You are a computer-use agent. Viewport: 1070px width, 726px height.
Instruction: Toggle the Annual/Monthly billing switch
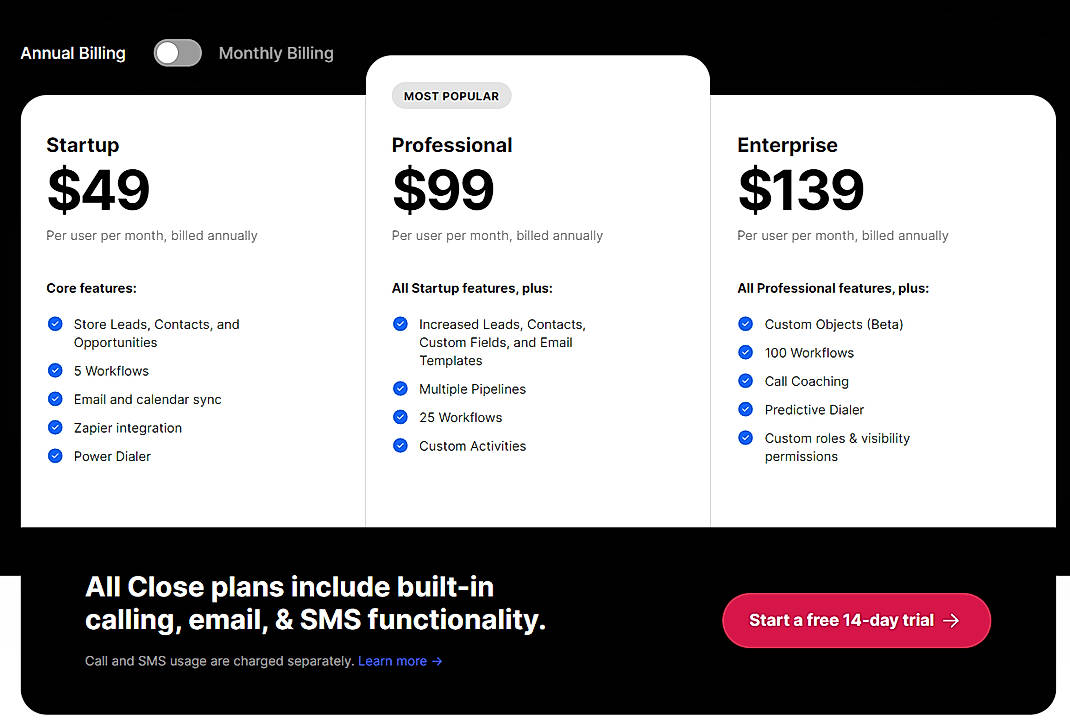click(178, 53)
